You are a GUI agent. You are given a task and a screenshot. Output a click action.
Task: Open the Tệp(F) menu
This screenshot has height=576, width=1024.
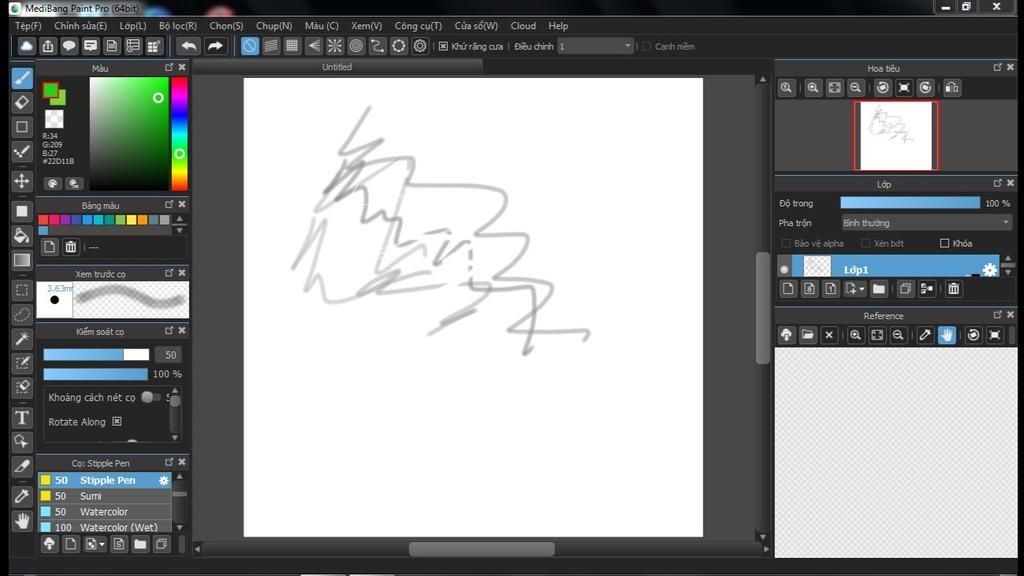[27, 26]
